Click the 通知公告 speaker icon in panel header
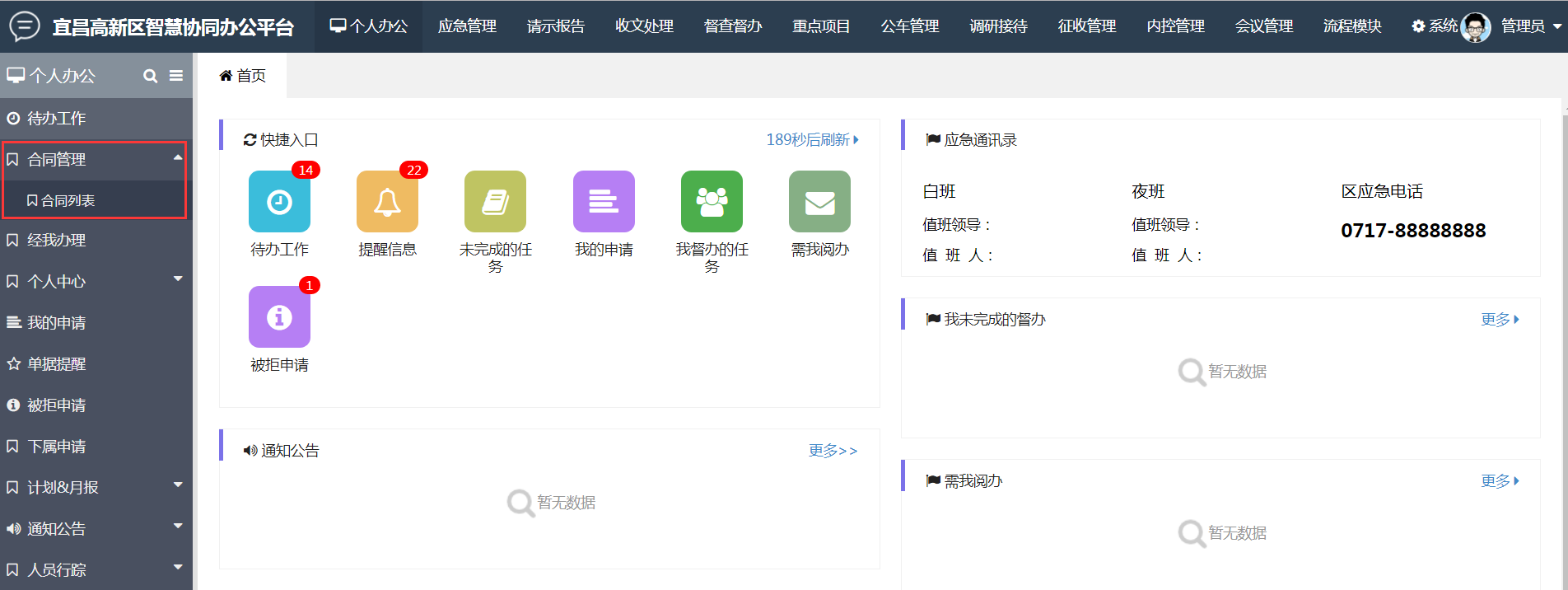This screenshot has height=590, width=1568. coord(250,451)
